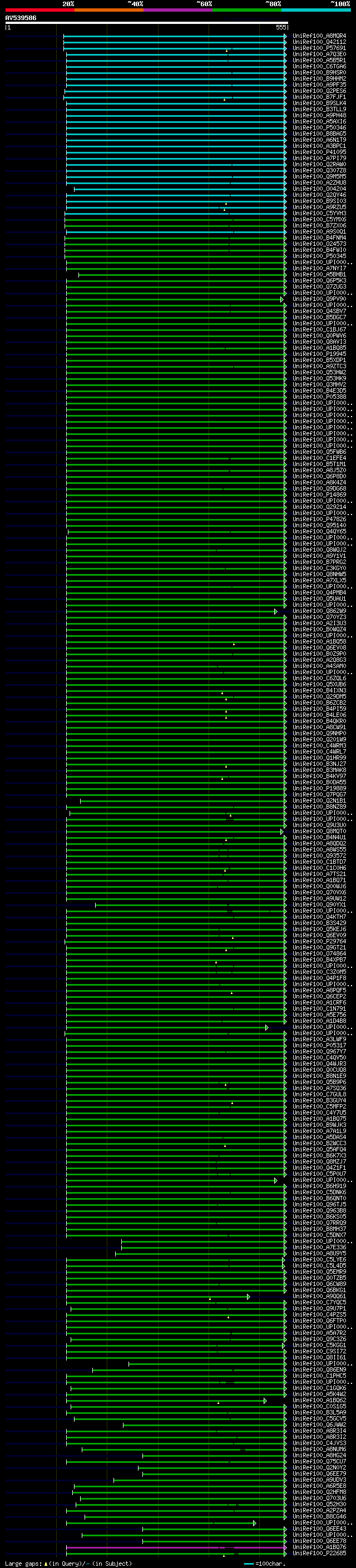Click the purple alignment bar for A1BQ76

click(176, 1547)
